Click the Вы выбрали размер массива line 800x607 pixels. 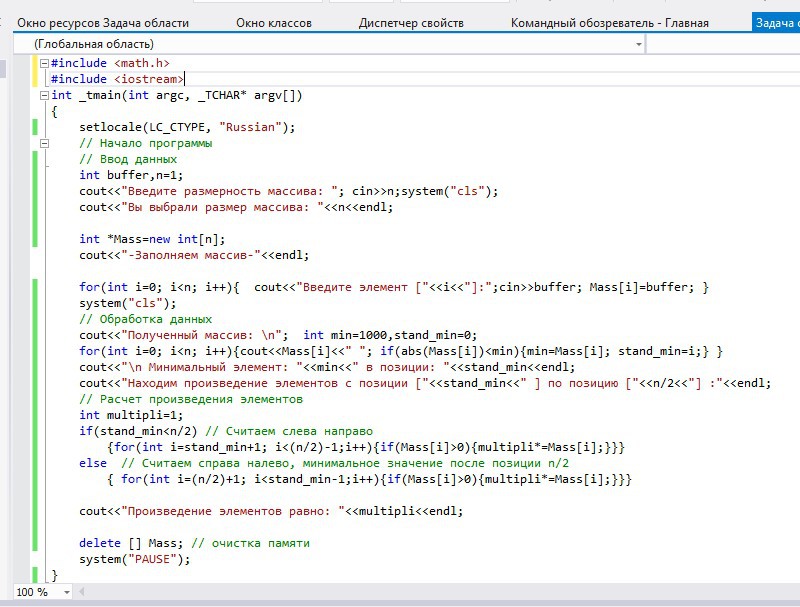pos(236,207)
